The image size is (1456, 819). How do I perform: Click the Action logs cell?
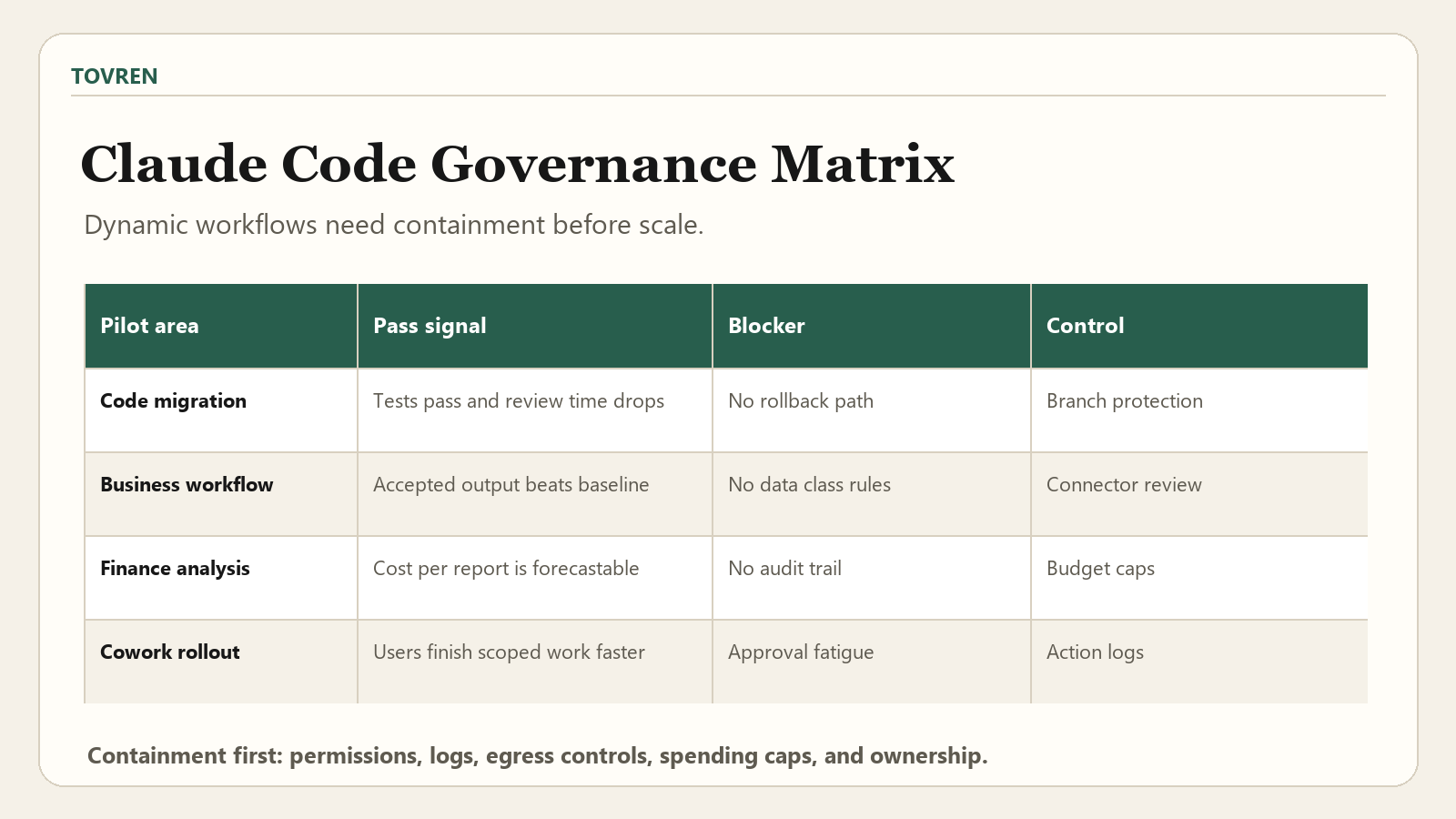[x=1199, y=662]
